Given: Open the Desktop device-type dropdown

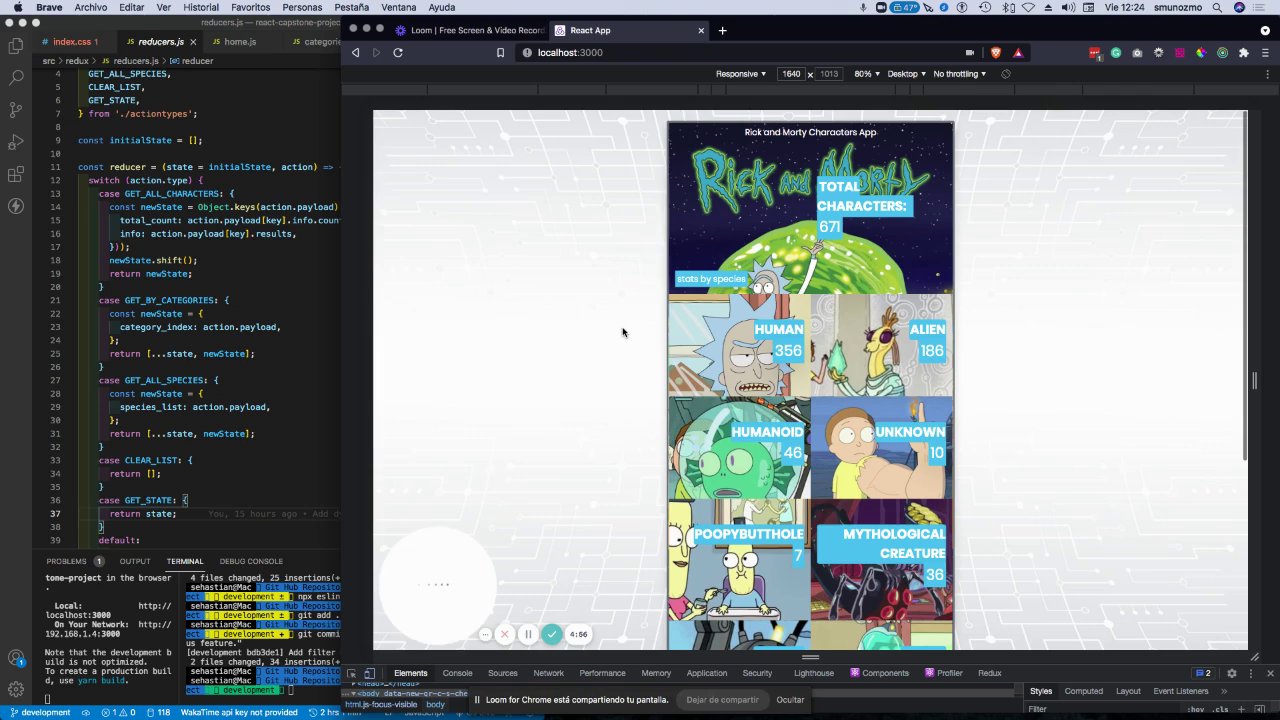Looking at the screenshot, I should (x=906, y=74).
